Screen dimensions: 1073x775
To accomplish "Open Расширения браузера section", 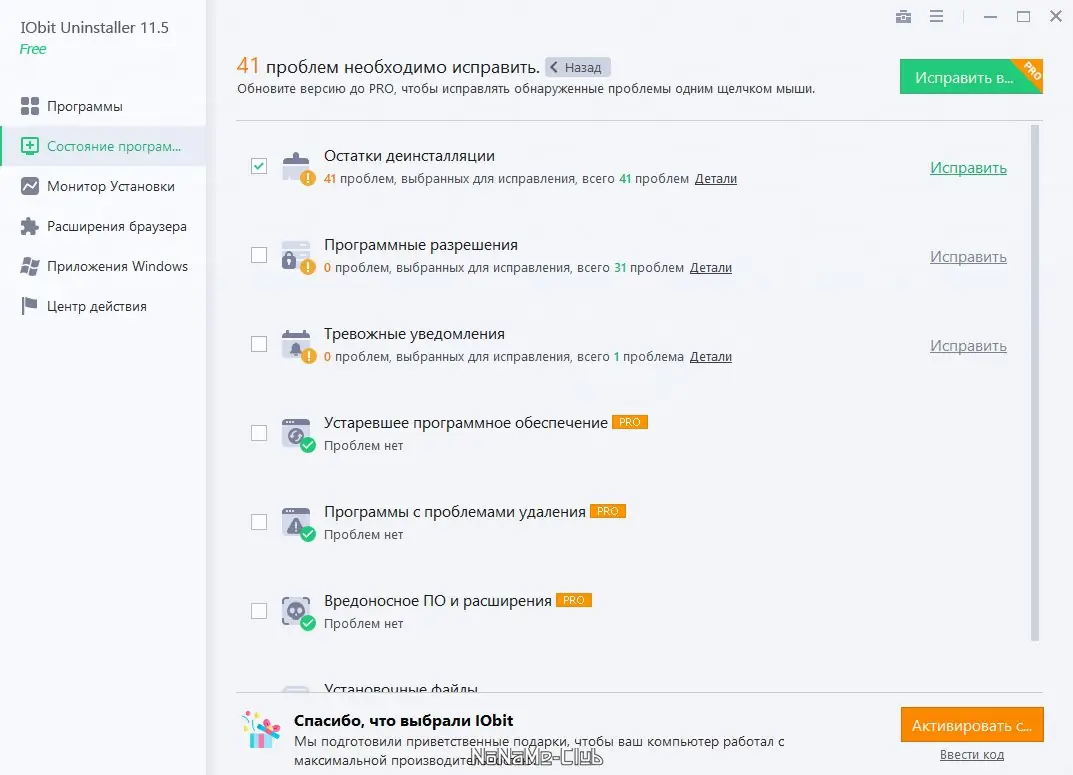I will [103, 226].
